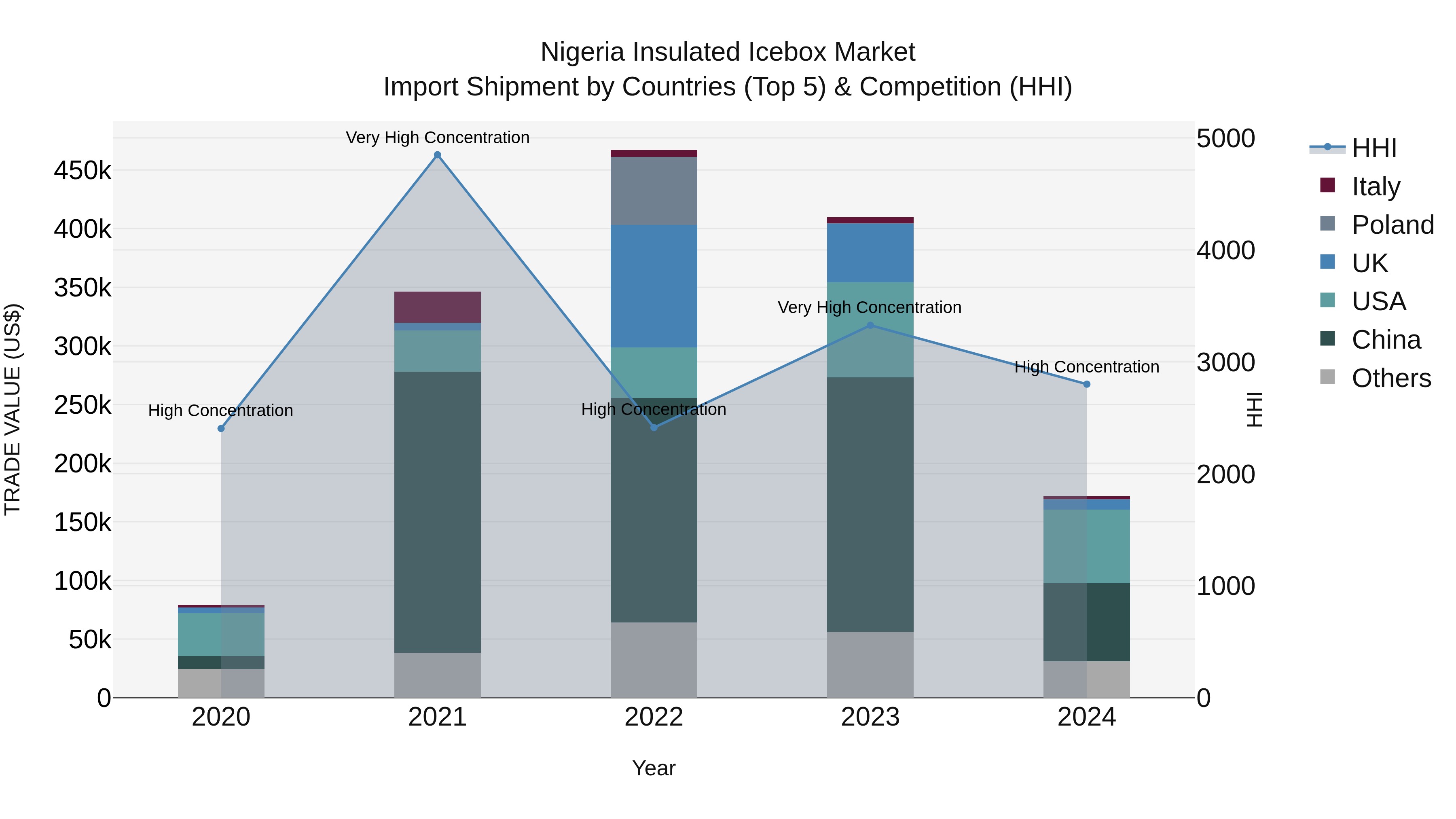
Task: Click the 2024 HHI data point
Action: pos(1087,384)
